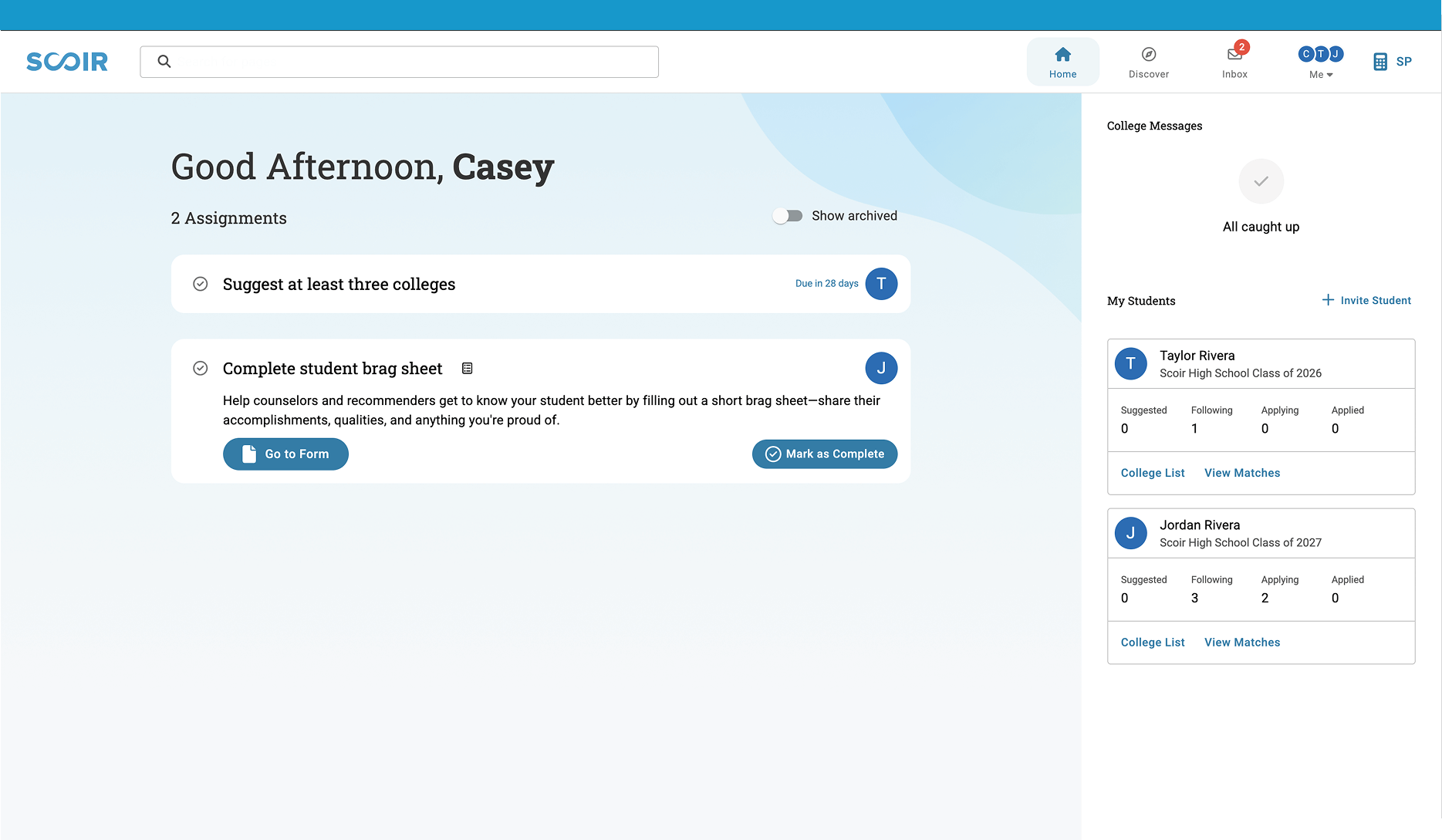Open Taylor Rivera's College List

pyautogui.click(x=1152, y=473)
